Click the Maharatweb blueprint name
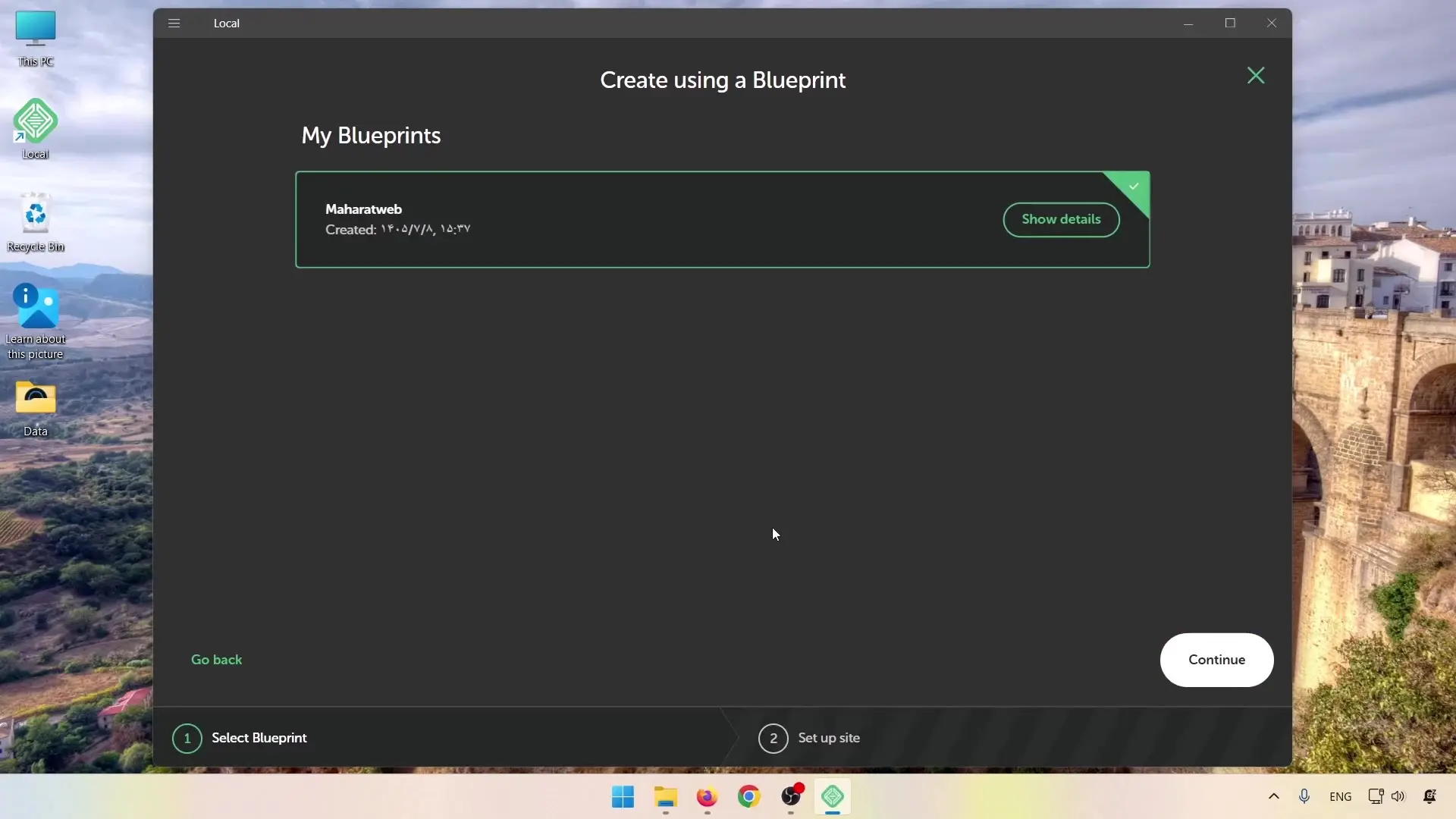 click(x=363, y=209)
